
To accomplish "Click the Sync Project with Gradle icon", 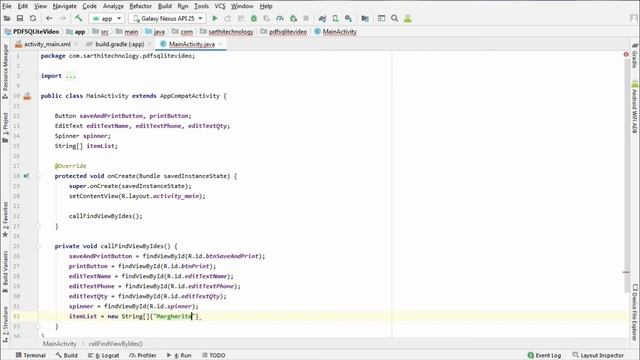I will (322, 18).
